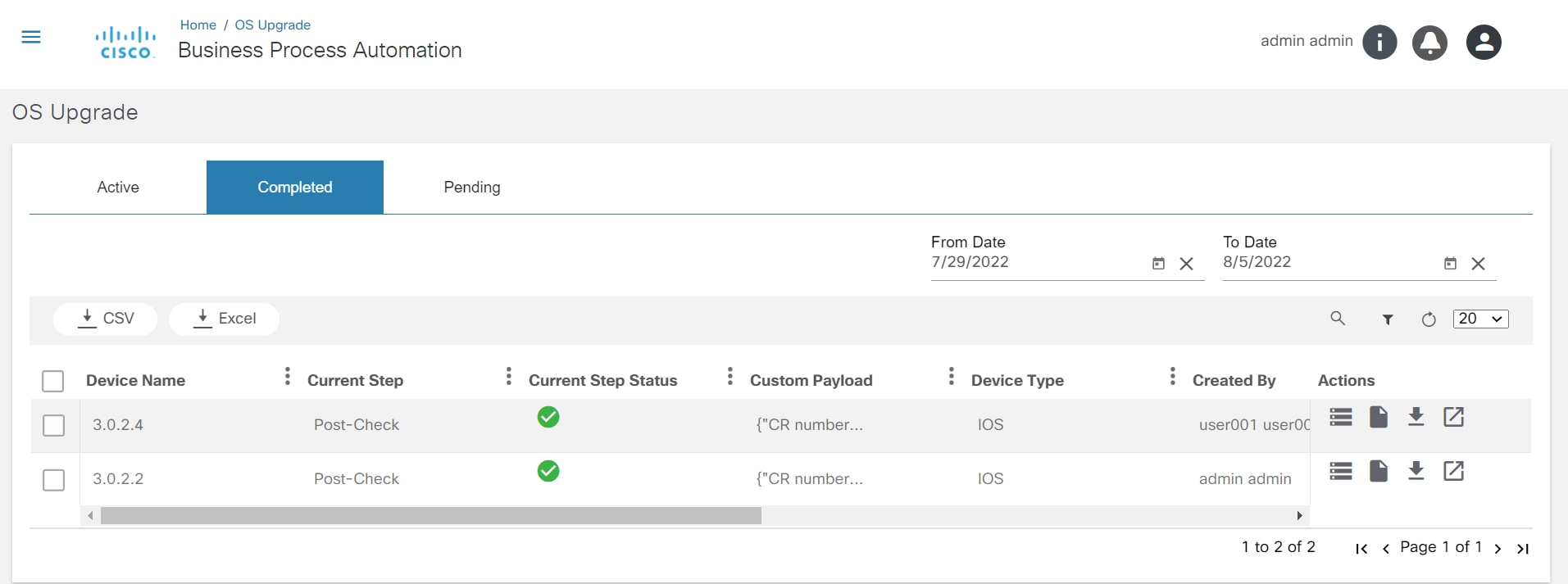Toggle the select-all header checkbox
This screenshot has height=584, width=1568.
[x=52, y=381]
